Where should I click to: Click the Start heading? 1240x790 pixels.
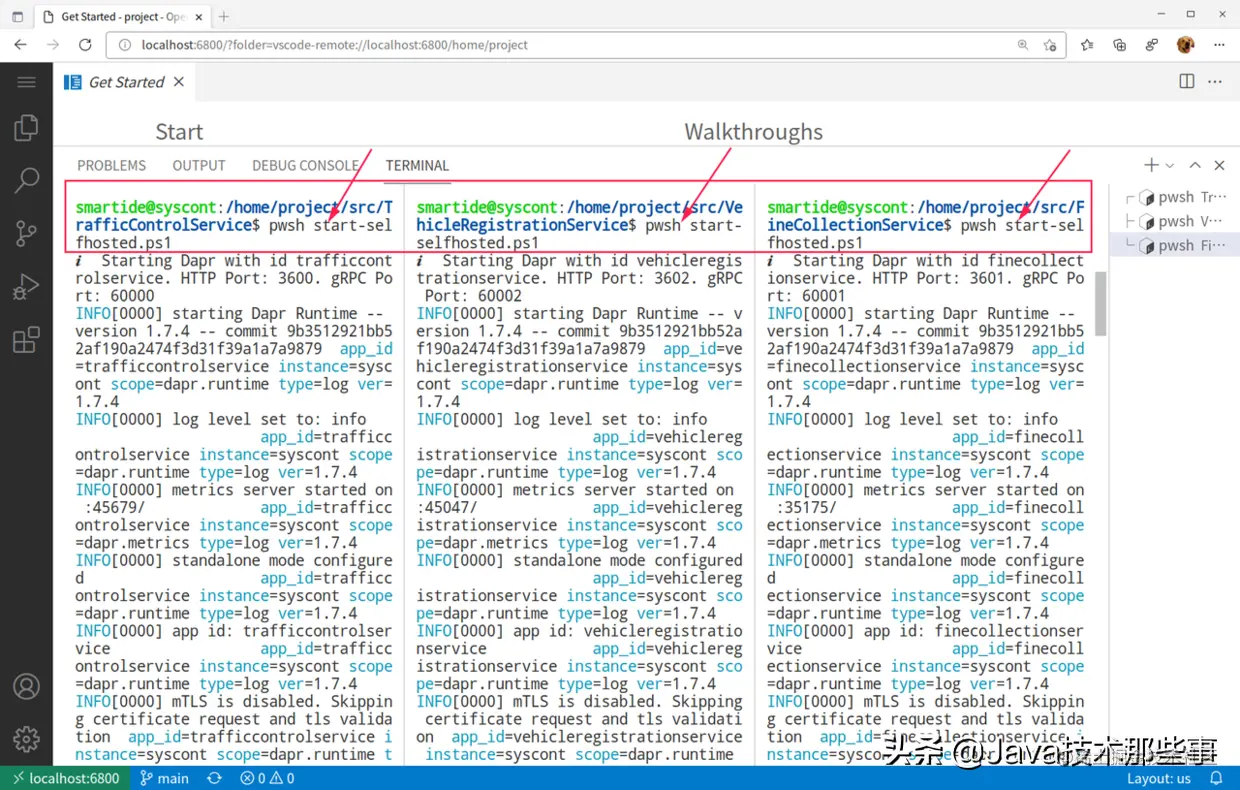(179, 132)
